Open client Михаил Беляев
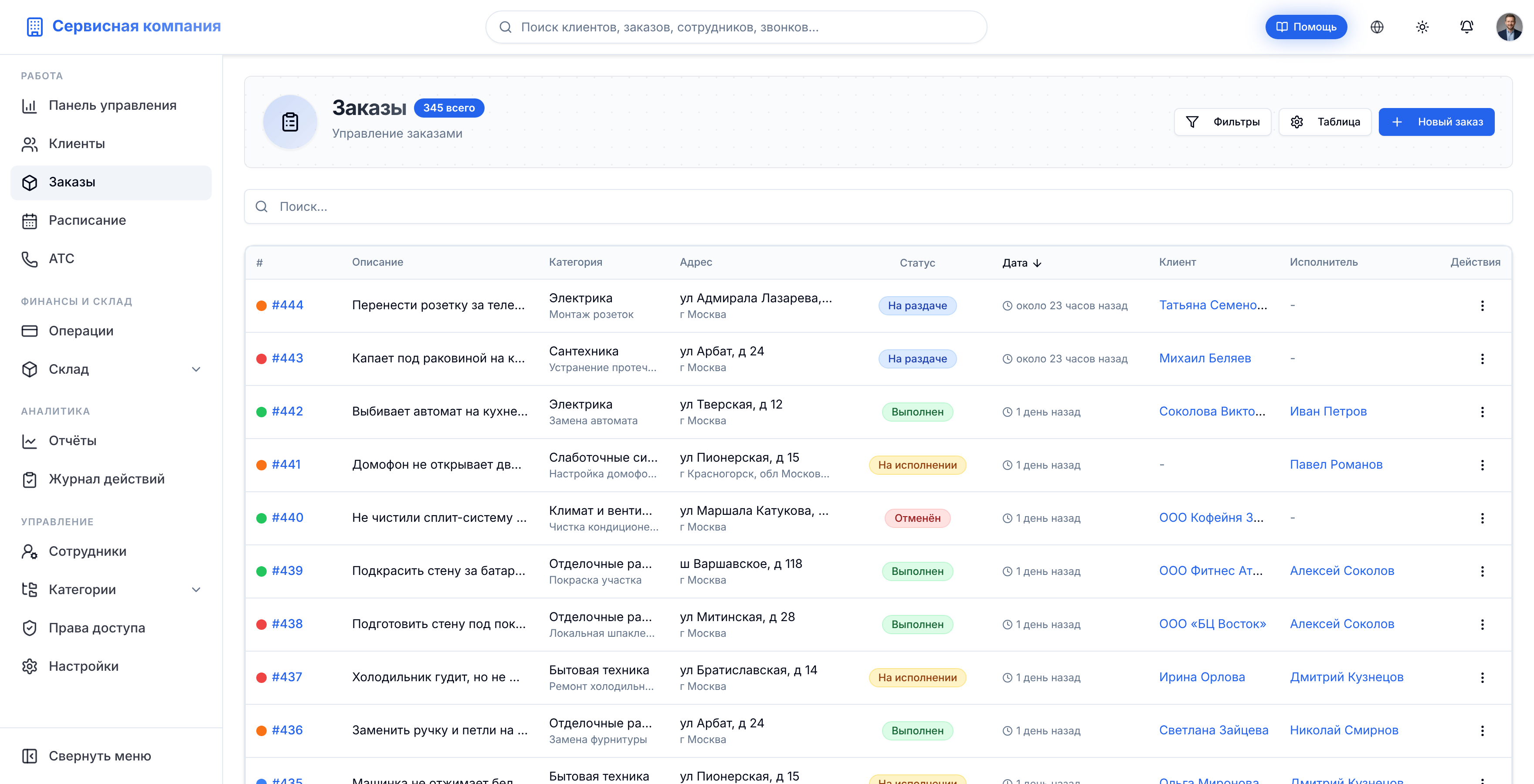This screenshot has height=784, width=1534. point(1205,358)
